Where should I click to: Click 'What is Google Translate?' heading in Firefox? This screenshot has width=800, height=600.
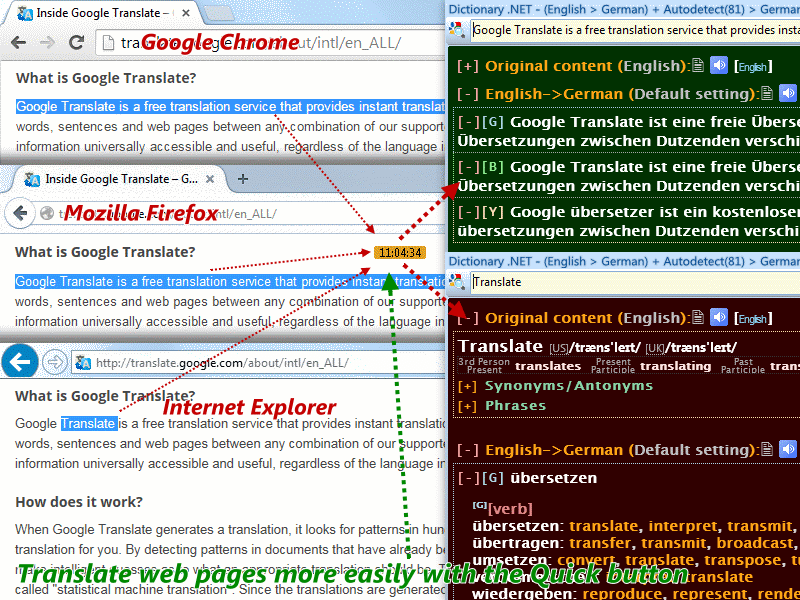(105, 252)
